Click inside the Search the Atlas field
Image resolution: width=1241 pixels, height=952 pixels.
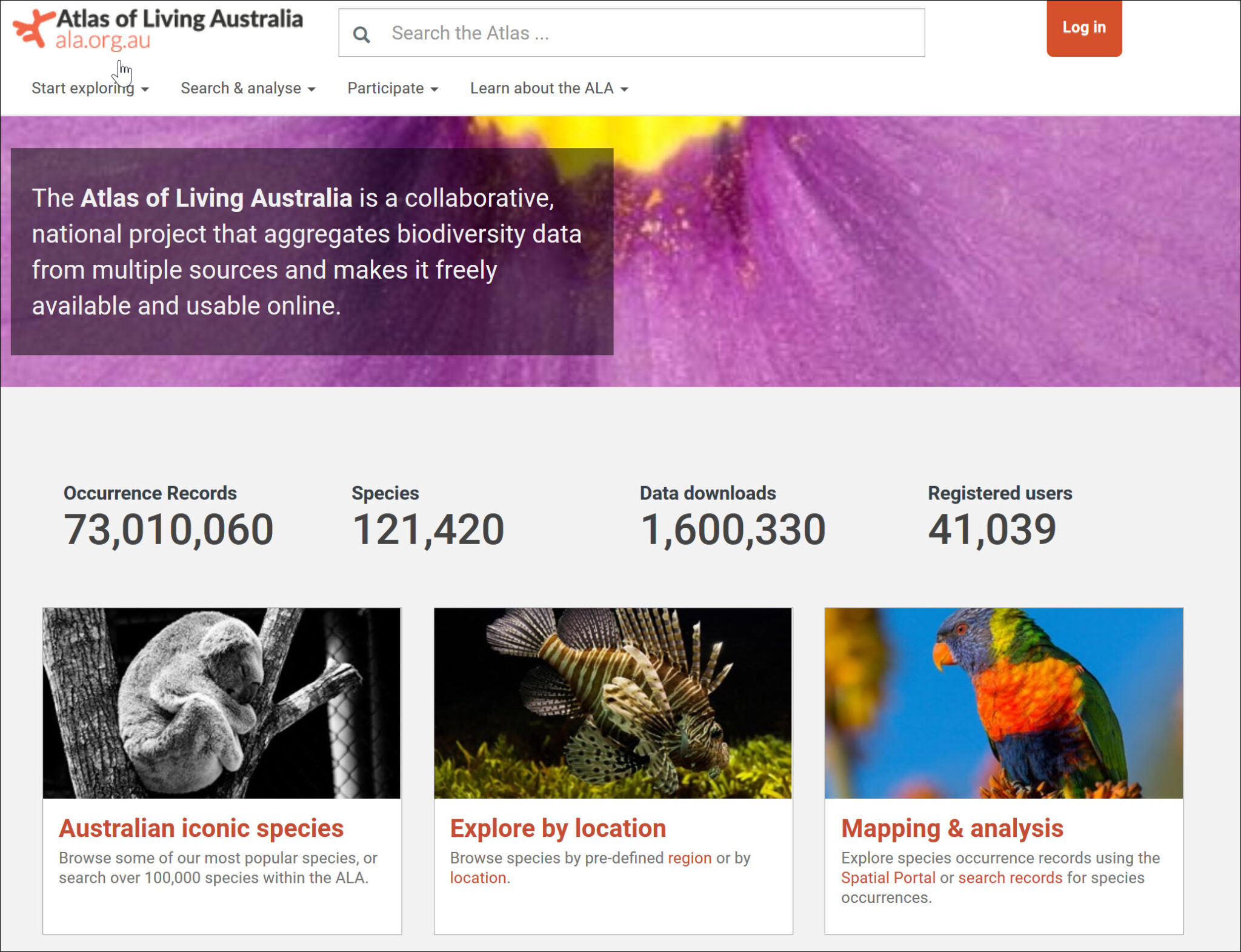[606, 33]
